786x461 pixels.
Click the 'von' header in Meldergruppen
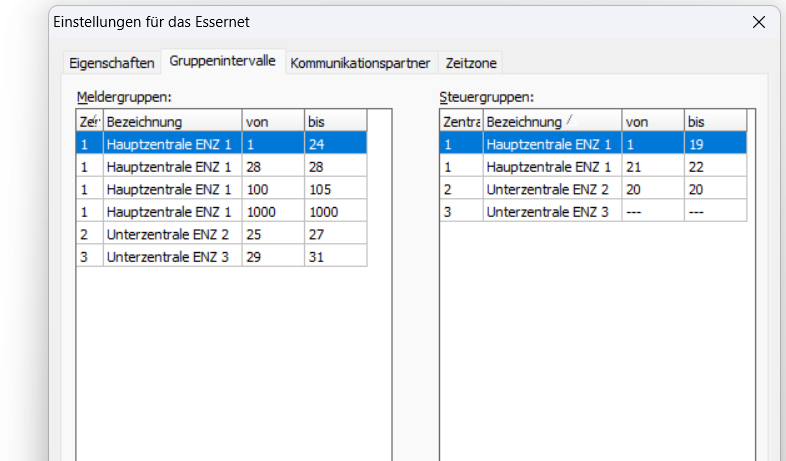[272, 121]
